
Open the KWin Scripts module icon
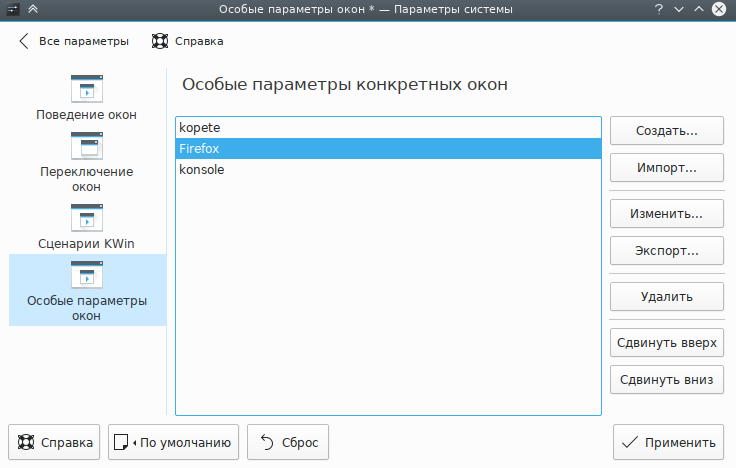point(87,218)
